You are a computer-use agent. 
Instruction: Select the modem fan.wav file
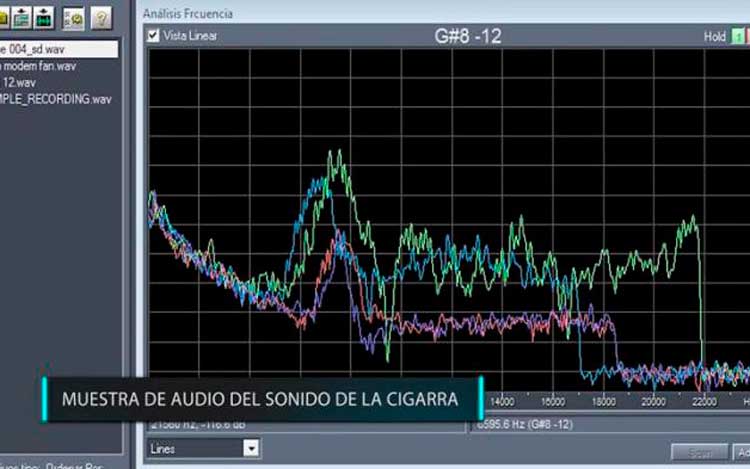pos(38,66)
